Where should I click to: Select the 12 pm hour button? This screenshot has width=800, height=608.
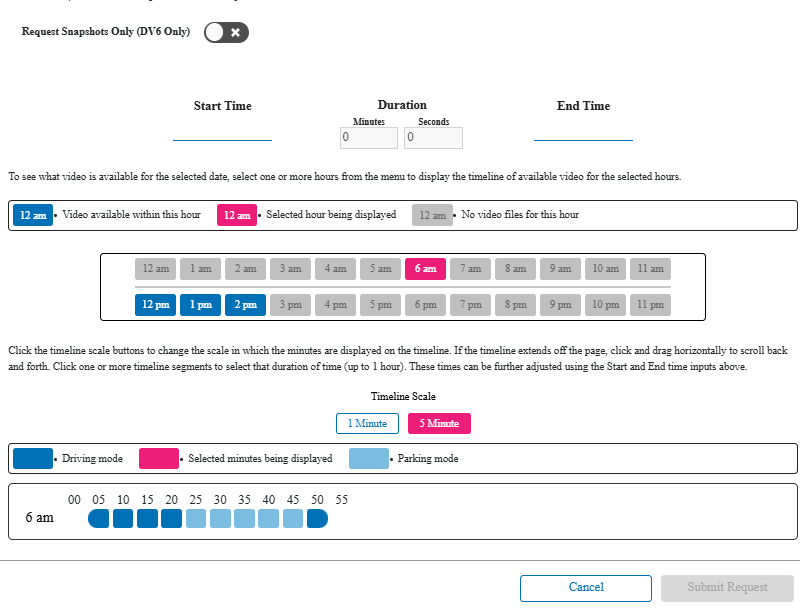point(155,305)
